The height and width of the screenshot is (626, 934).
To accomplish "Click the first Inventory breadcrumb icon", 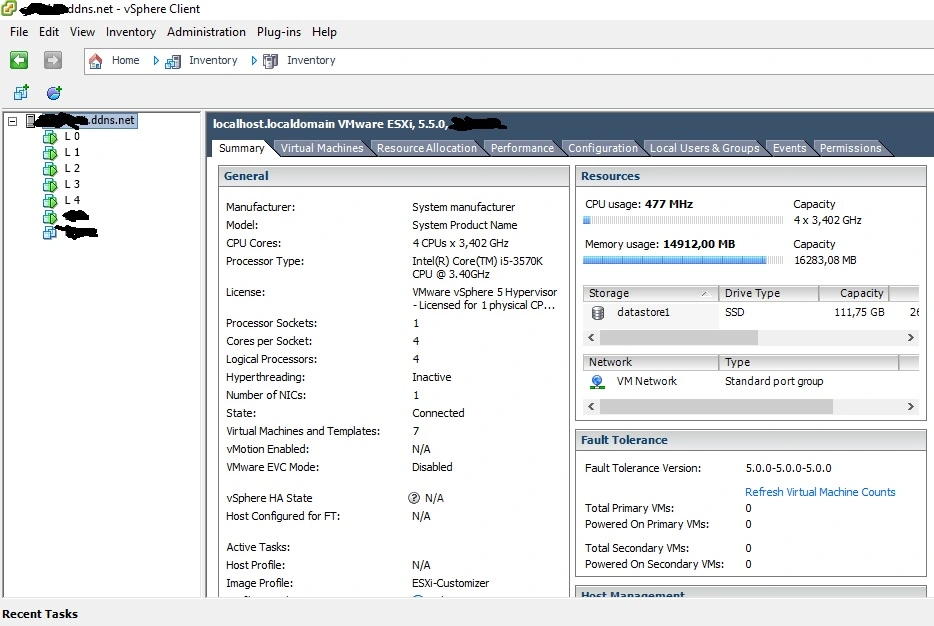I will coord(173,61).
